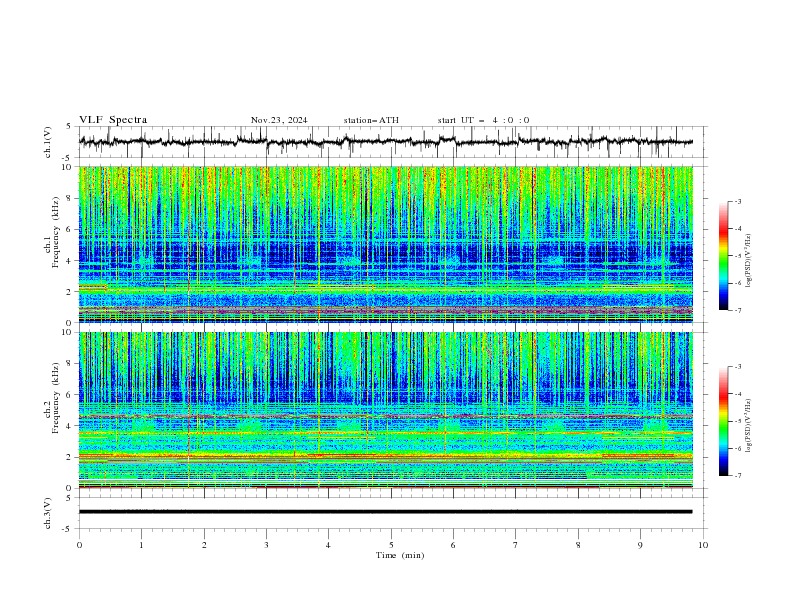Click time axis tick label '1'
This screenshot has height=612, width=792.
point(141,545)
